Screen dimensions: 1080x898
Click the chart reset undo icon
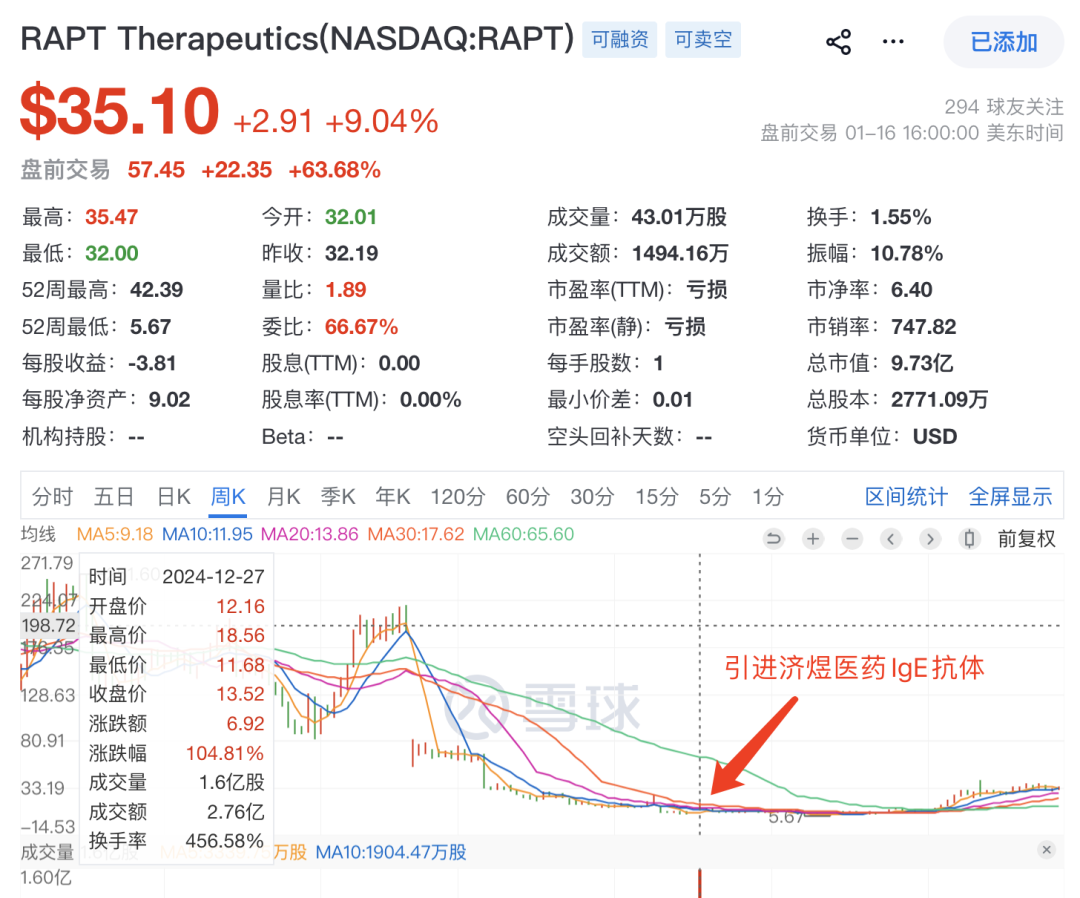[773, 539]
